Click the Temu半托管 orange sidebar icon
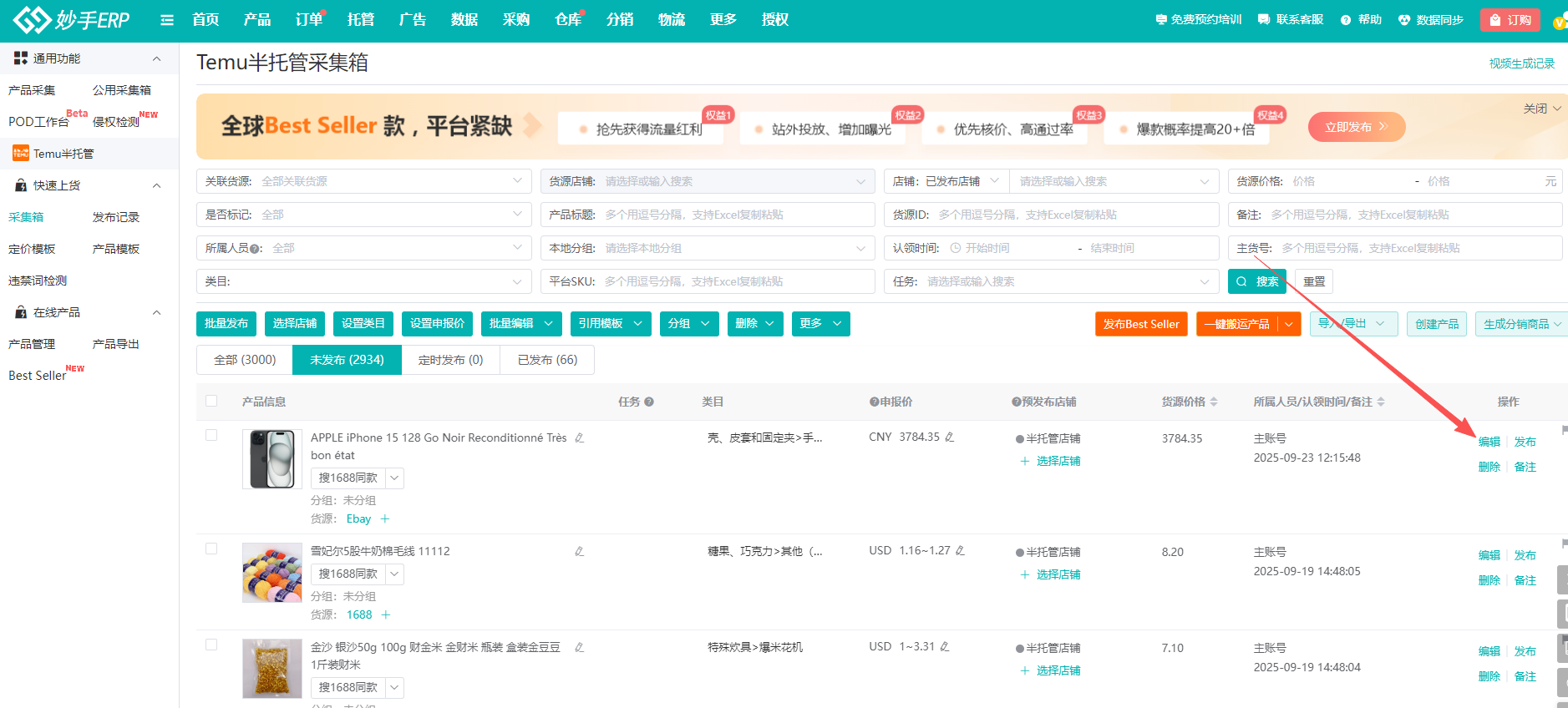Viewport: 1568px width, 708px height. 21,153
